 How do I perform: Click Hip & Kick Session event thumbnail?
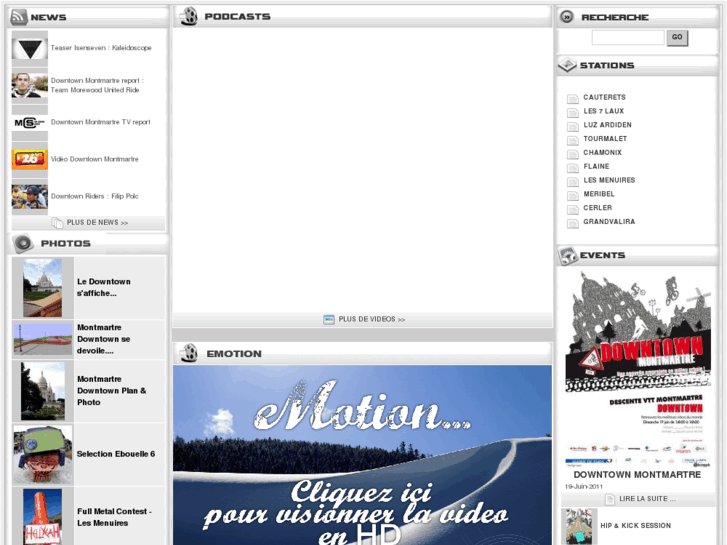pyautogui.click(x=579, y=526)
